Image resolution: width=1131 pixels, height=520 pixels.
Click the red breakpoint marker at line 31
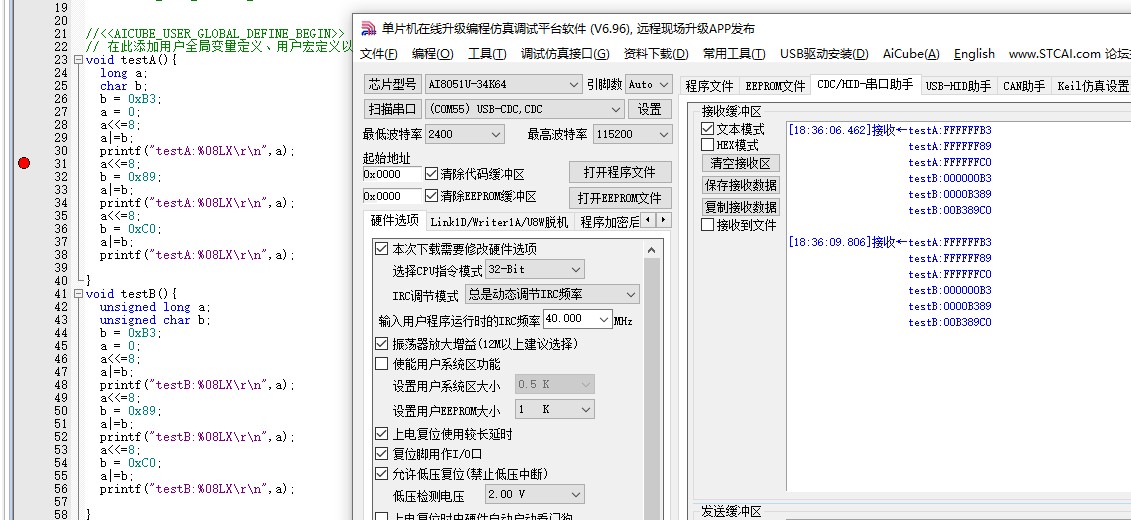pos(24,164)
